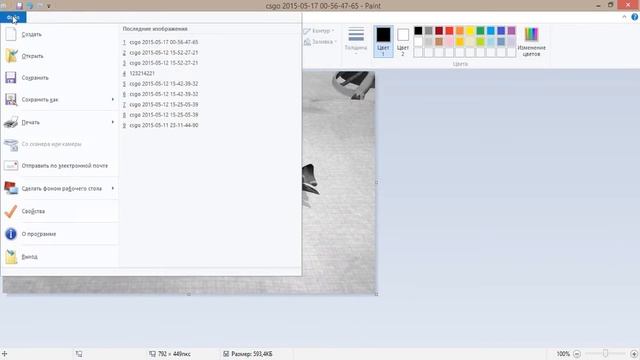Pick the green palette swatch
The image size is (640, 360).
coord(480,31)
